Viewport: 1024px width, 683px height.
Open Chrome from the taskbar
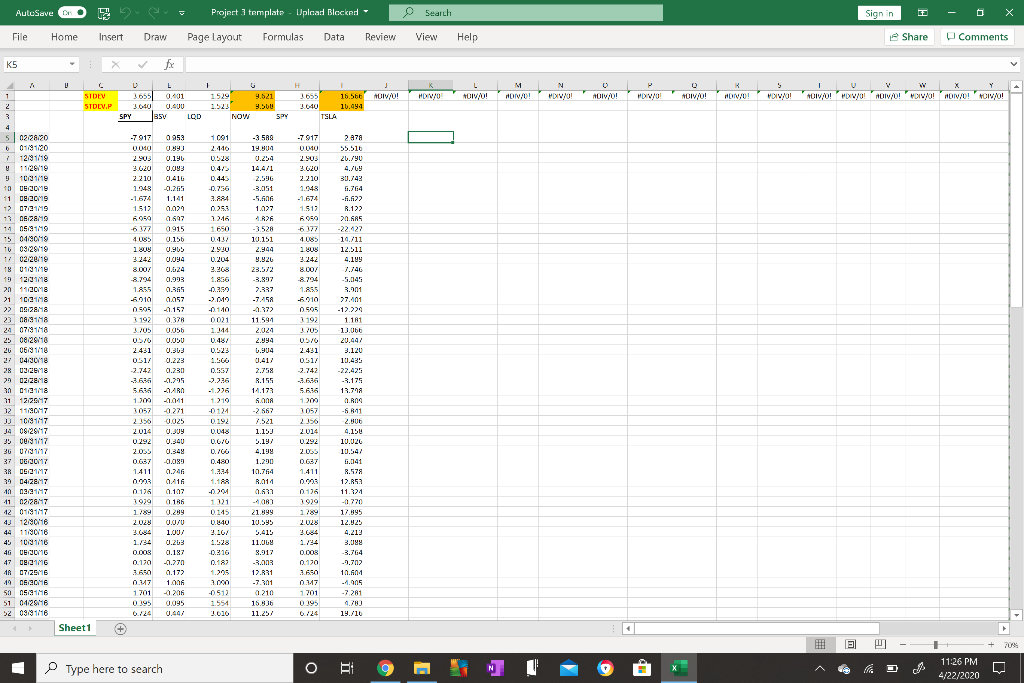pyautogui.click(x=386, y=667)
